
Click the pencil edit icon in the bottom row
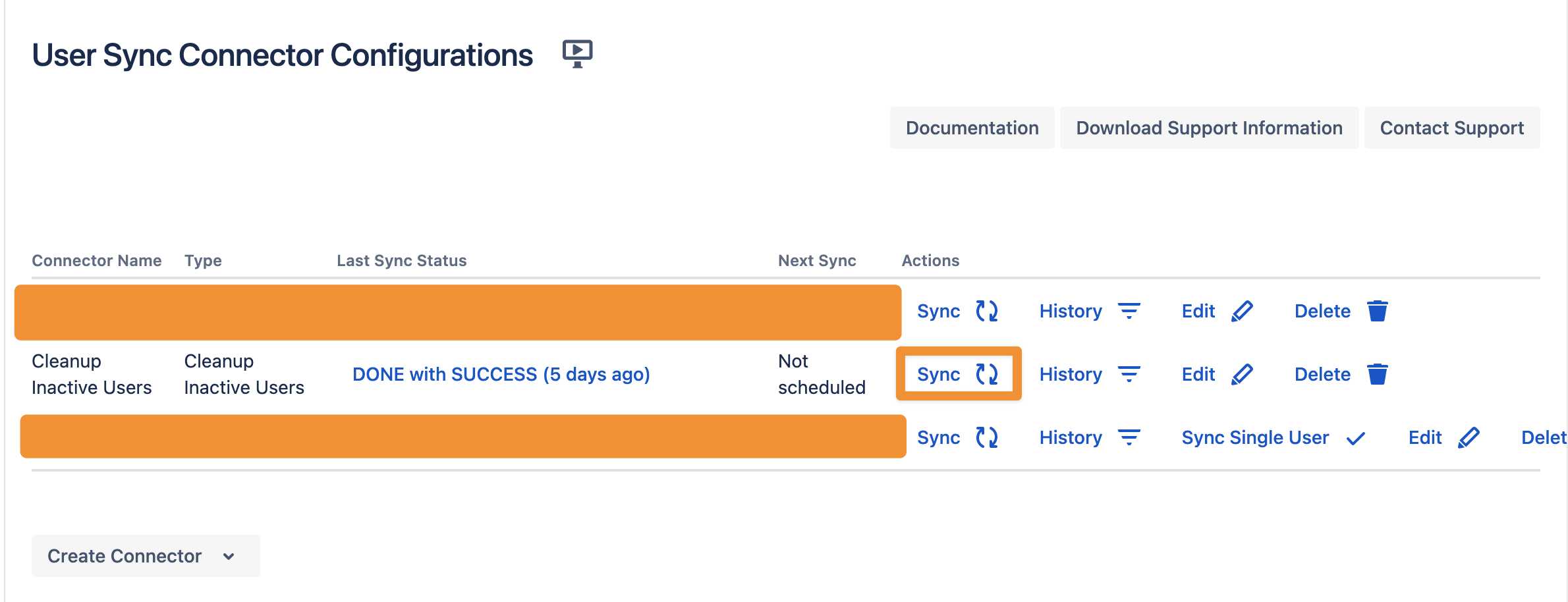pos(1470,437)
